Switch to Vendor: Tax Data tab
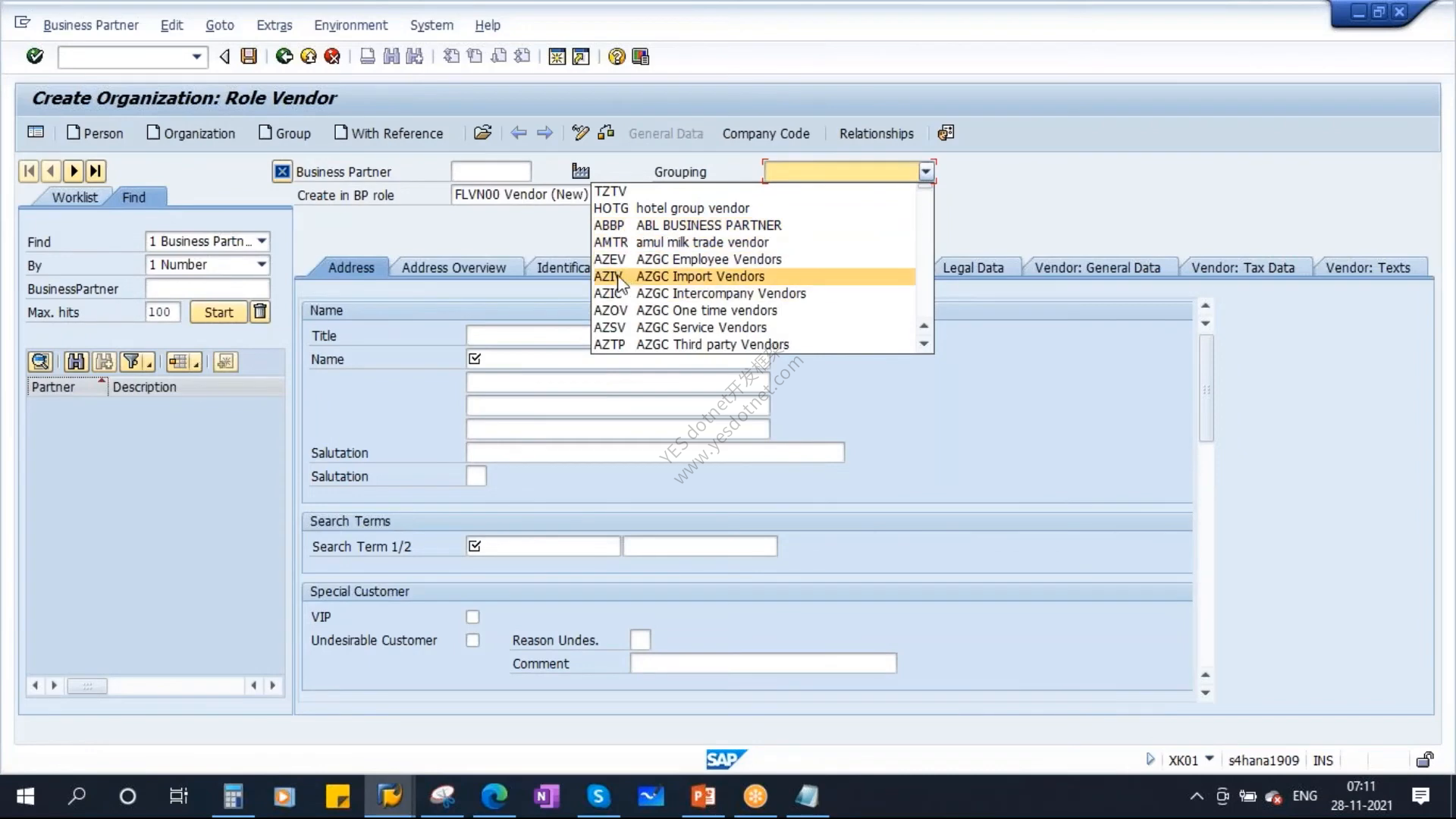 pyautogui.click(x=1242, y=267)
